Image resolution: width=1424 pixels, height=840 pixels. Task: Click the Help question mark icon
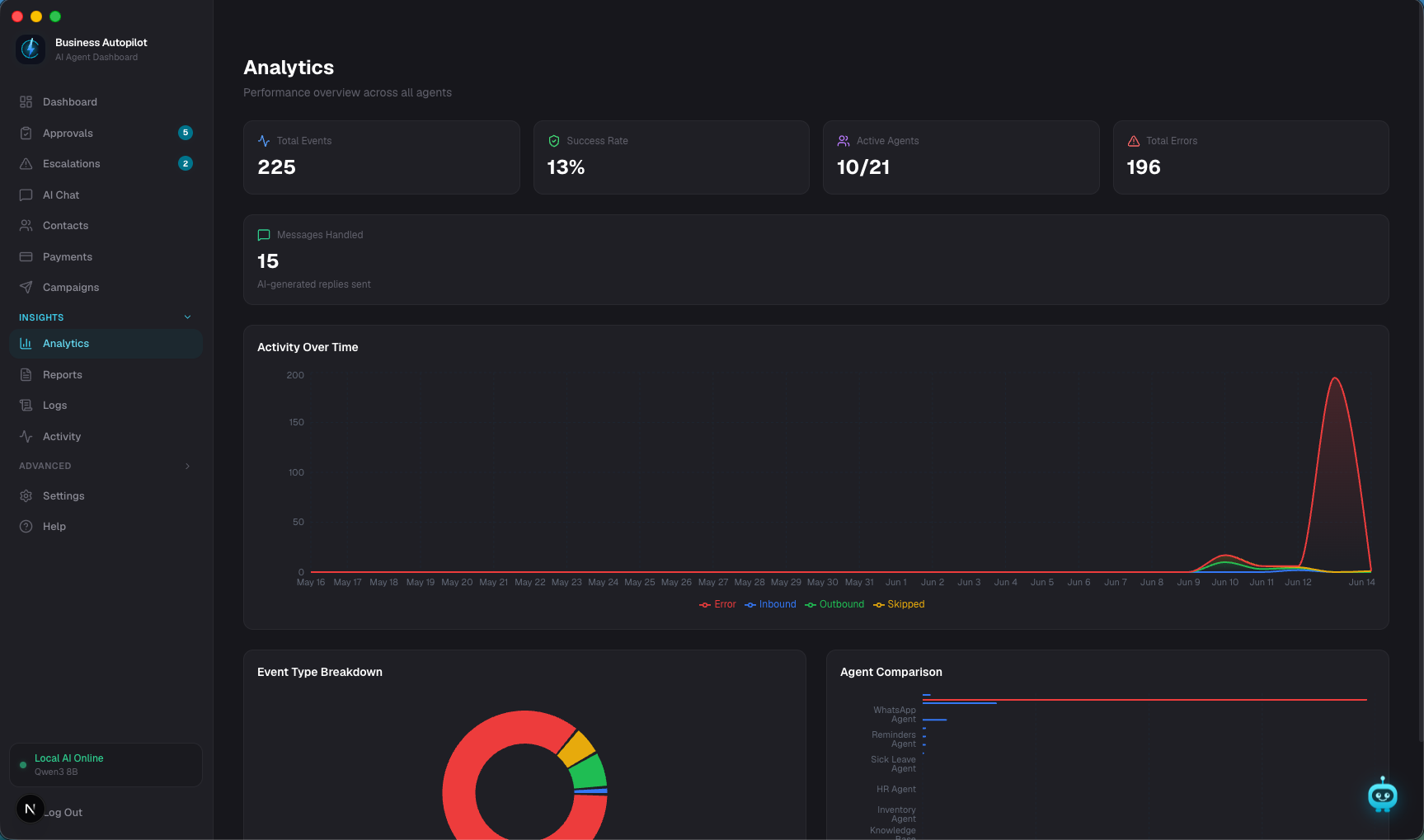click(26, 527)
